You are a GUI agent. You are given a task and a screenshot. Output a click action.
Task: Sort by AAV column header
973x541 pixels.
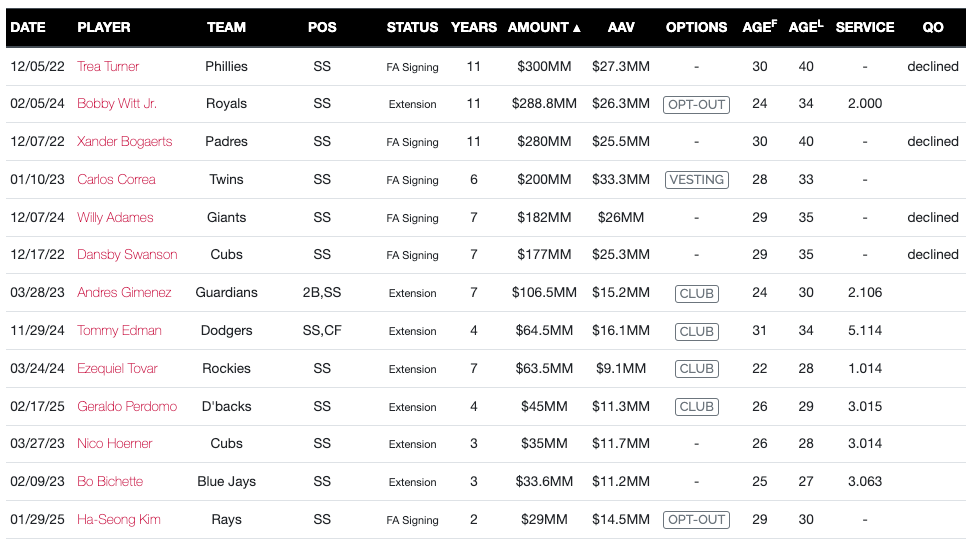pos(621,27)
